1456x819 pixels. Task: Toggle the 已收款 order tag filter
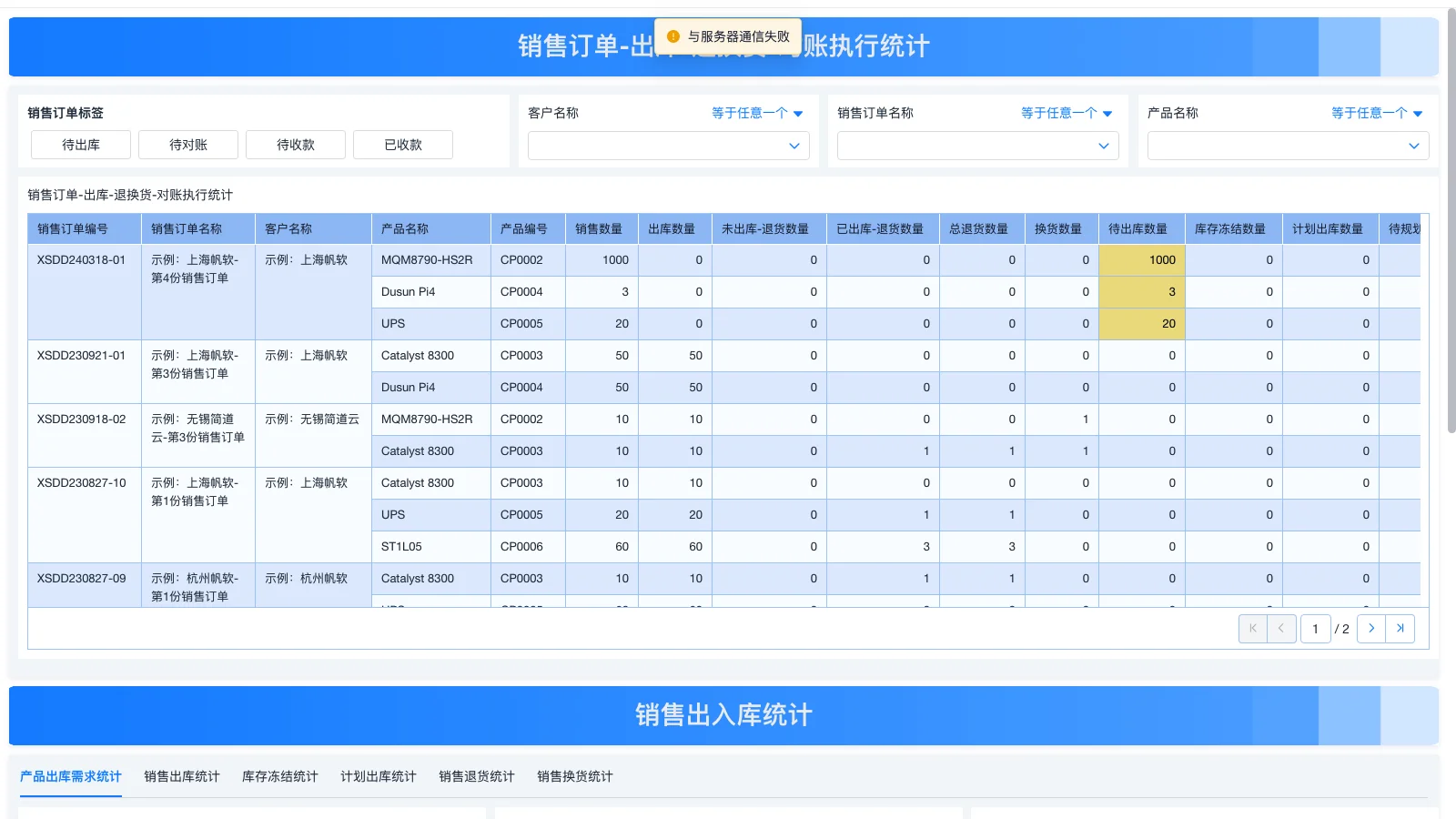coord(403,145)
